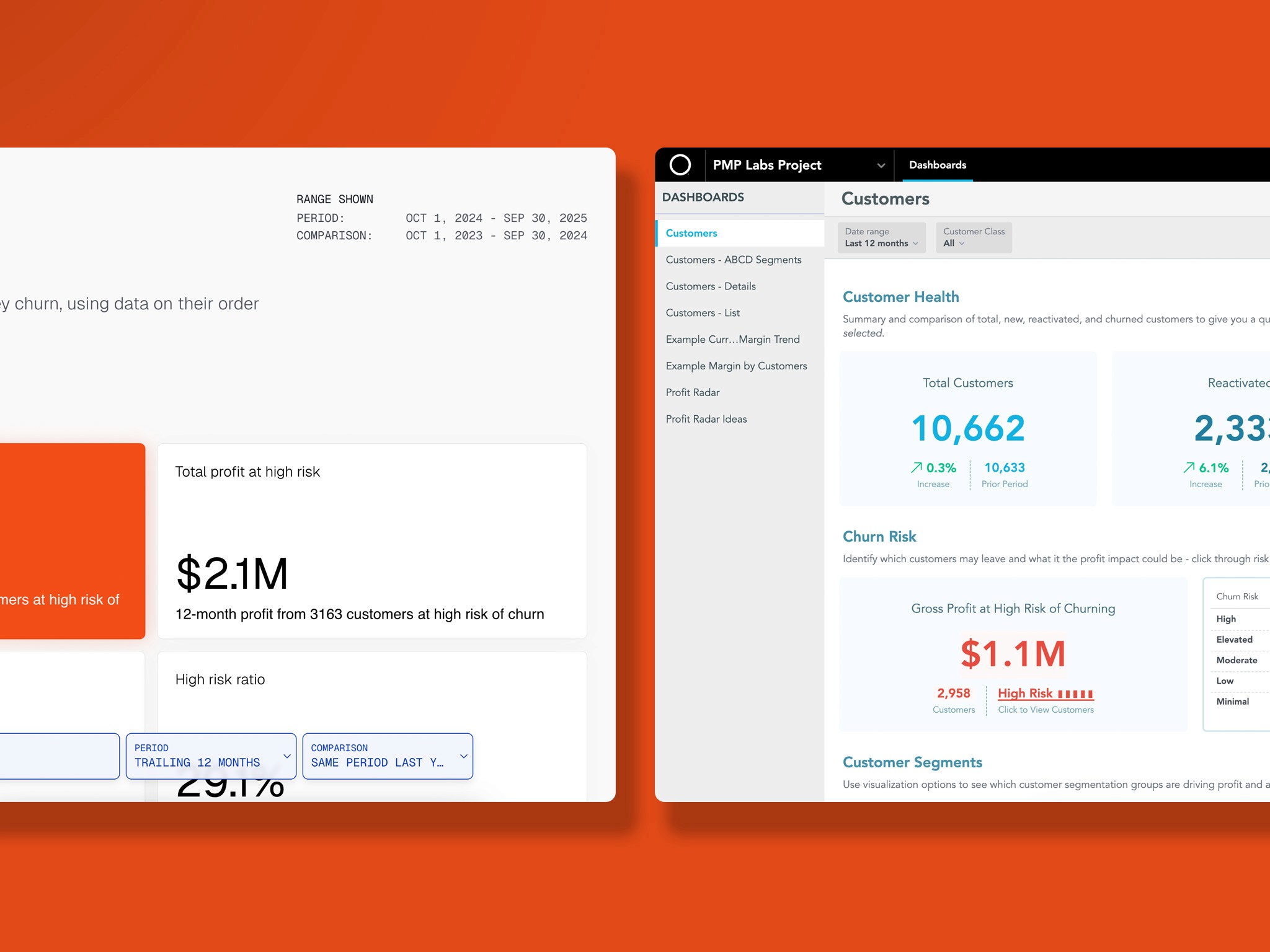The height and width of the screenshot is (952, 1270).
Task: Select Customers in the dashboards sidebar
Action: 691,233
